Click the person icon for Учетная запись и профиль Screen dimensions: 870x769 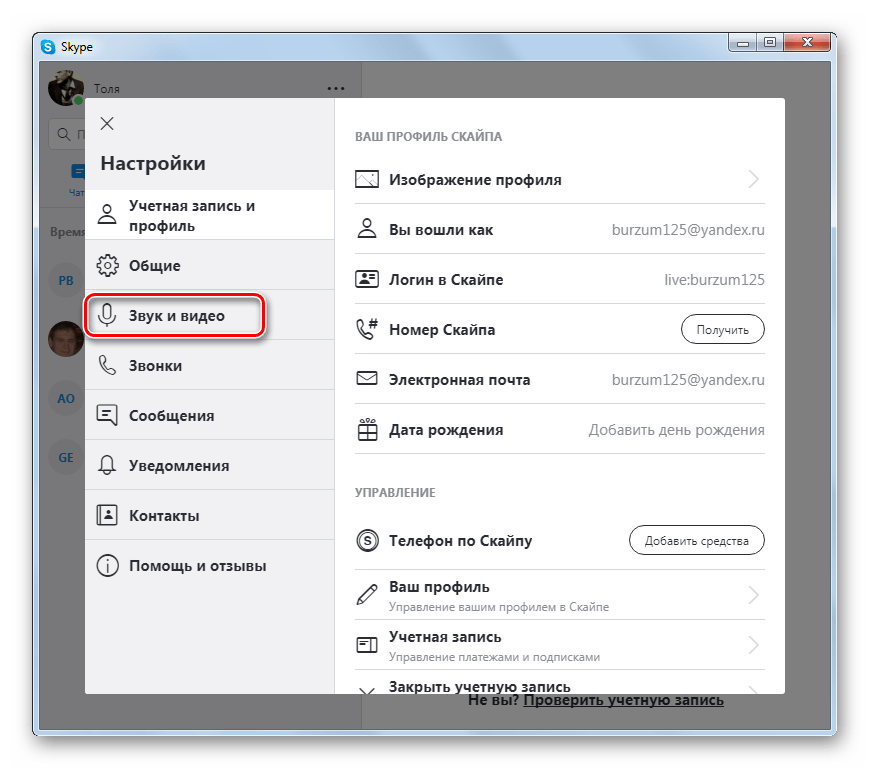tap(107, 215)
